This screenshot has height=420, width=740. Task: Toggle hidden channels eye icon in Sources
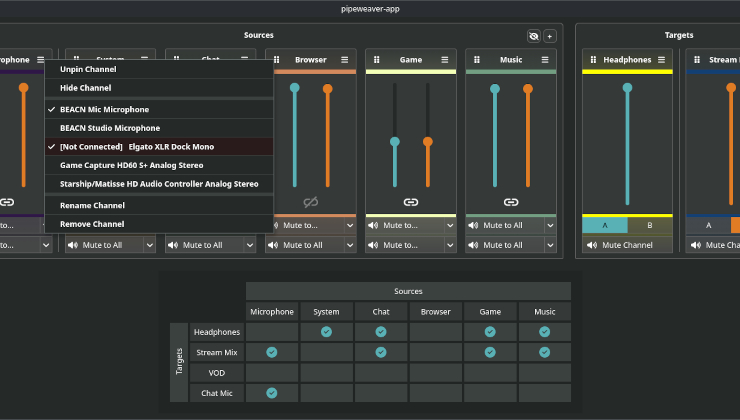[x=534, y=36]
